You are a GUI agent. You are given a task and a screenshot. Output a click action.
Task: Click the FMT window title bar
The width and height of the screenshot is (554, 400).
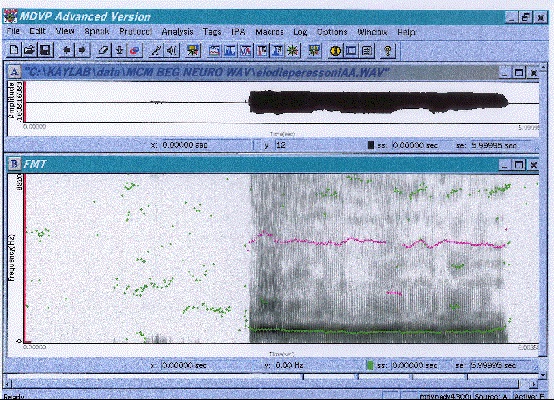pos(260,164)
